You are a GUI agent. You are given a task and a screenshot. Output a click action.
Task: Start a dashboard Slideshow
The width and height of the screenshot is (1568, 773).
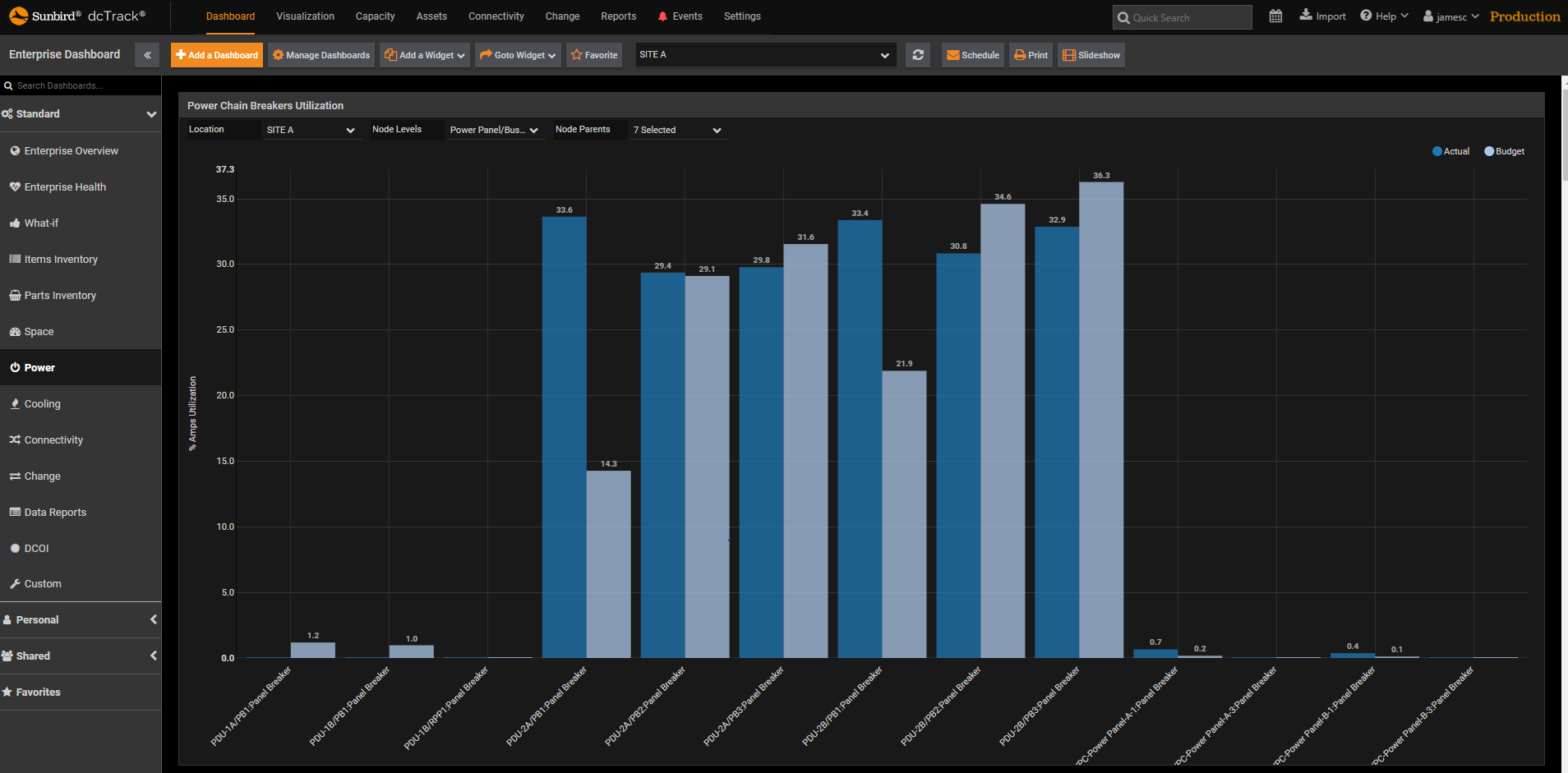[x=1091, y=54]
